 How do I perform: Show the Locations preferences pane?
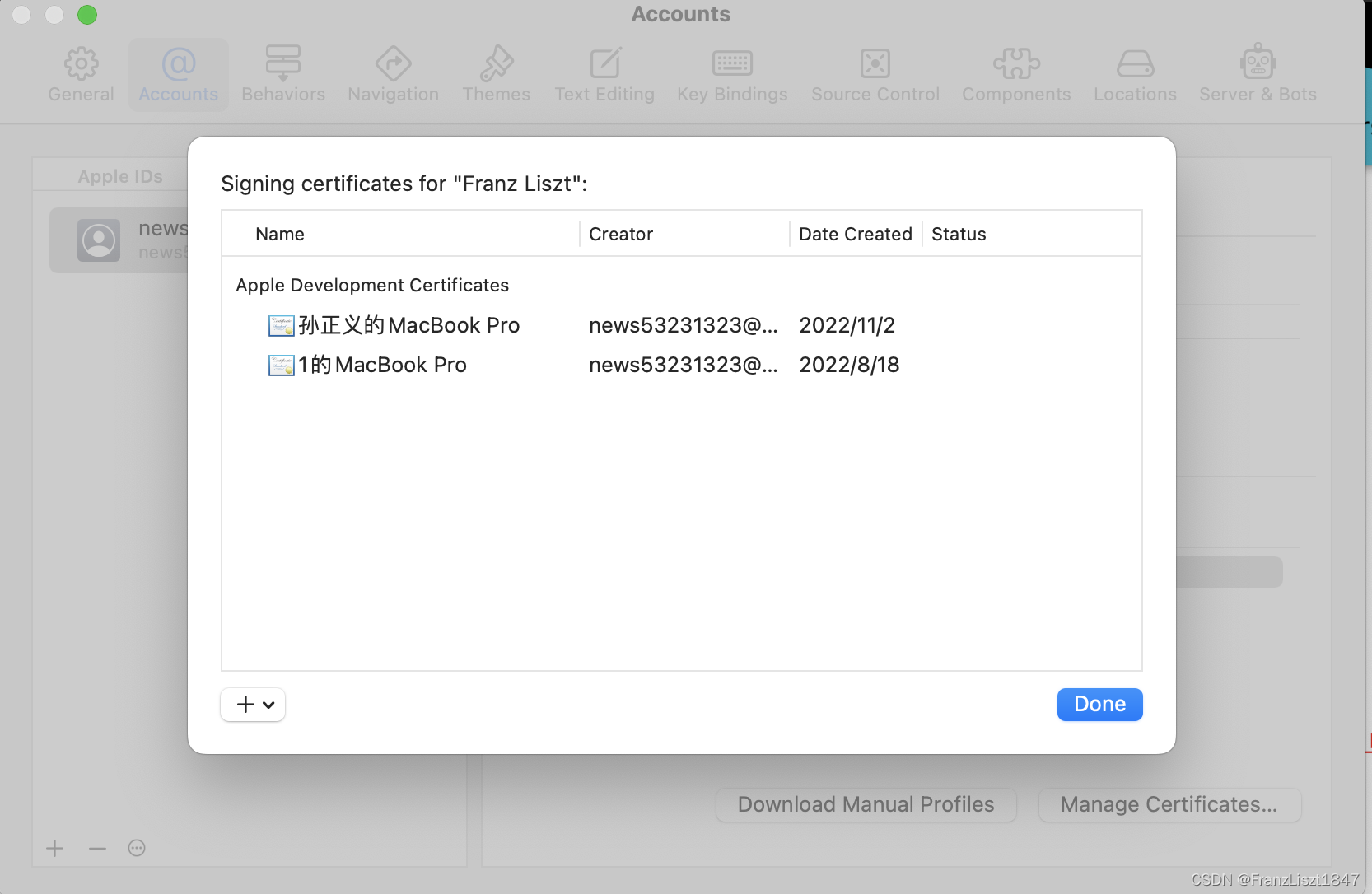pyautogui.click(x=1135, y=75)
